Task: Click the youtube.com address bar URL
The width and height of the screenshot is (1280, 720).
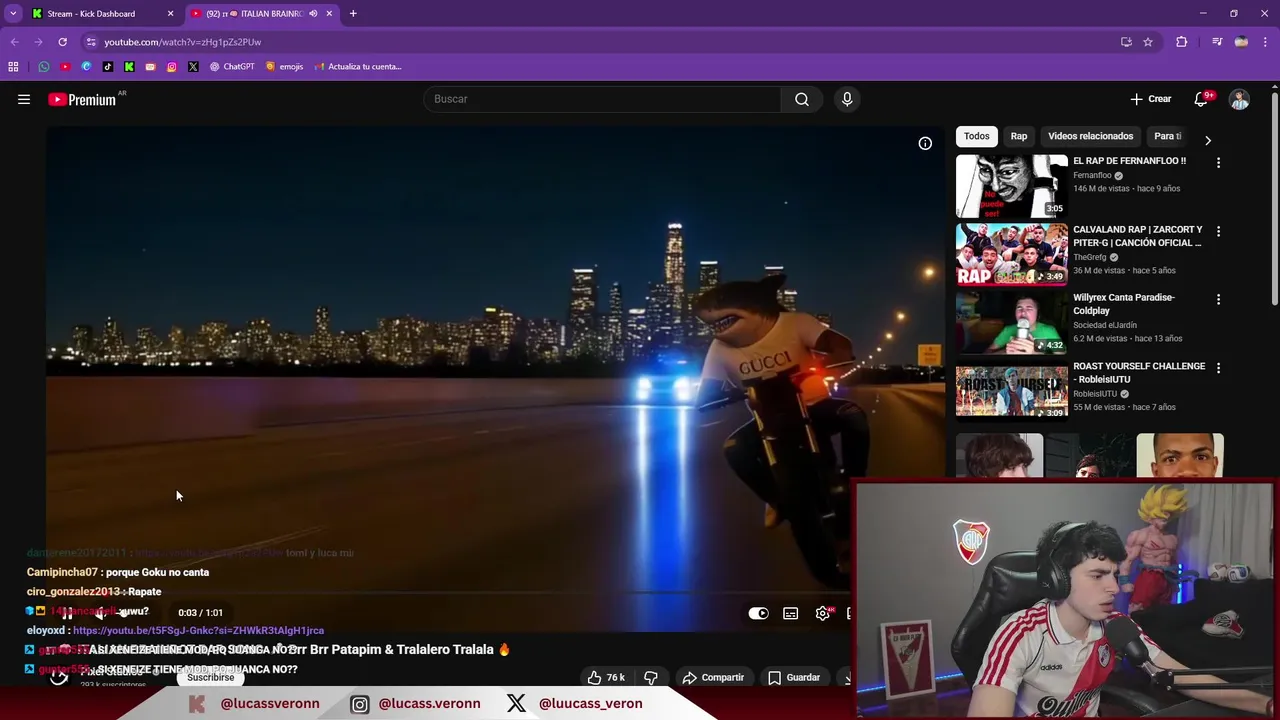Action: [183, 42]
